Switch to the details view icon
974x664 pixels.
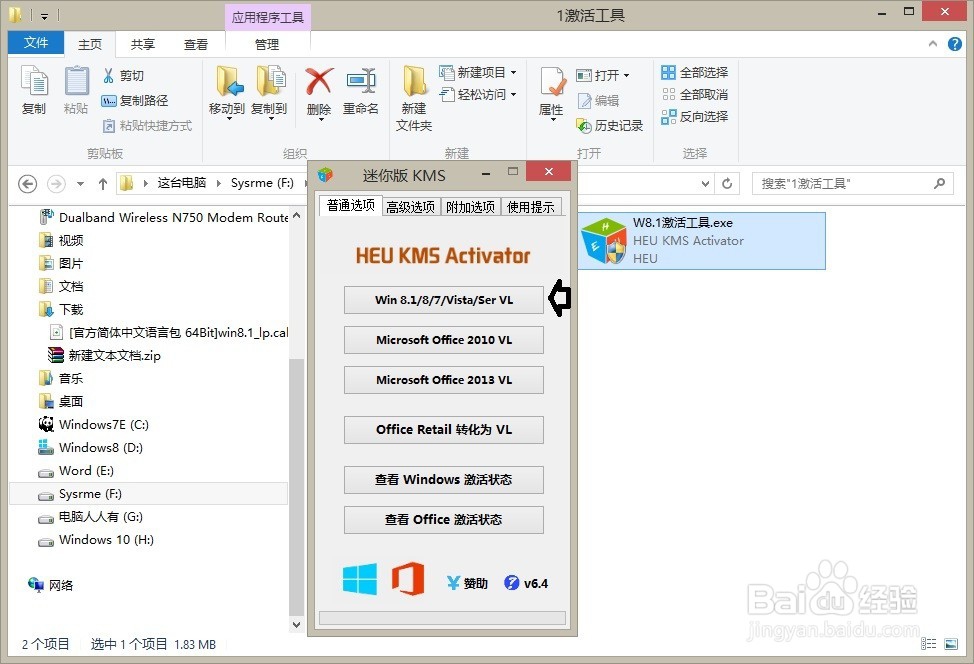point(929,644)
